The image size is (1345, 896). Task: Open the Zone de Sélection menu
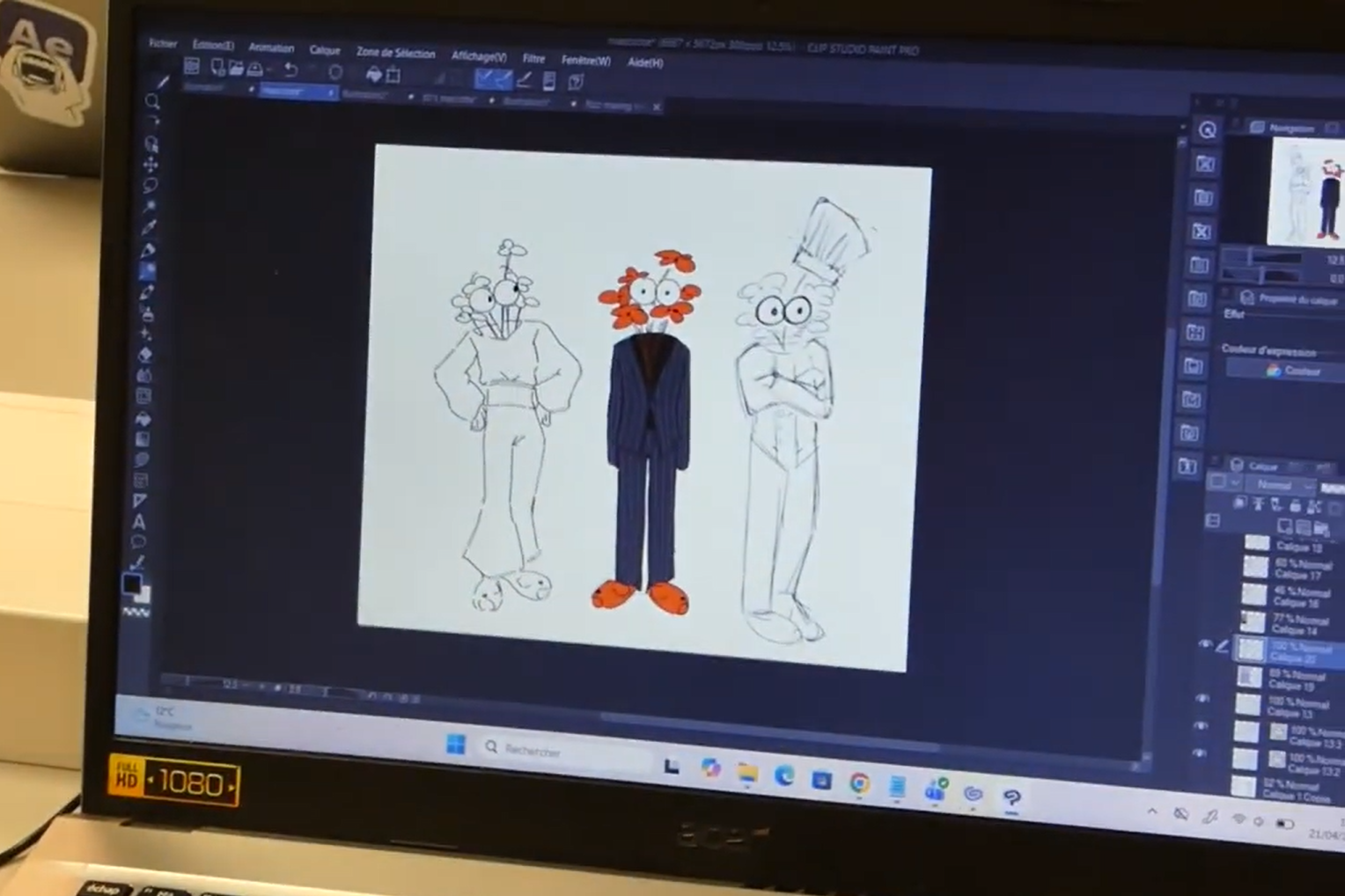pos(395,53)
